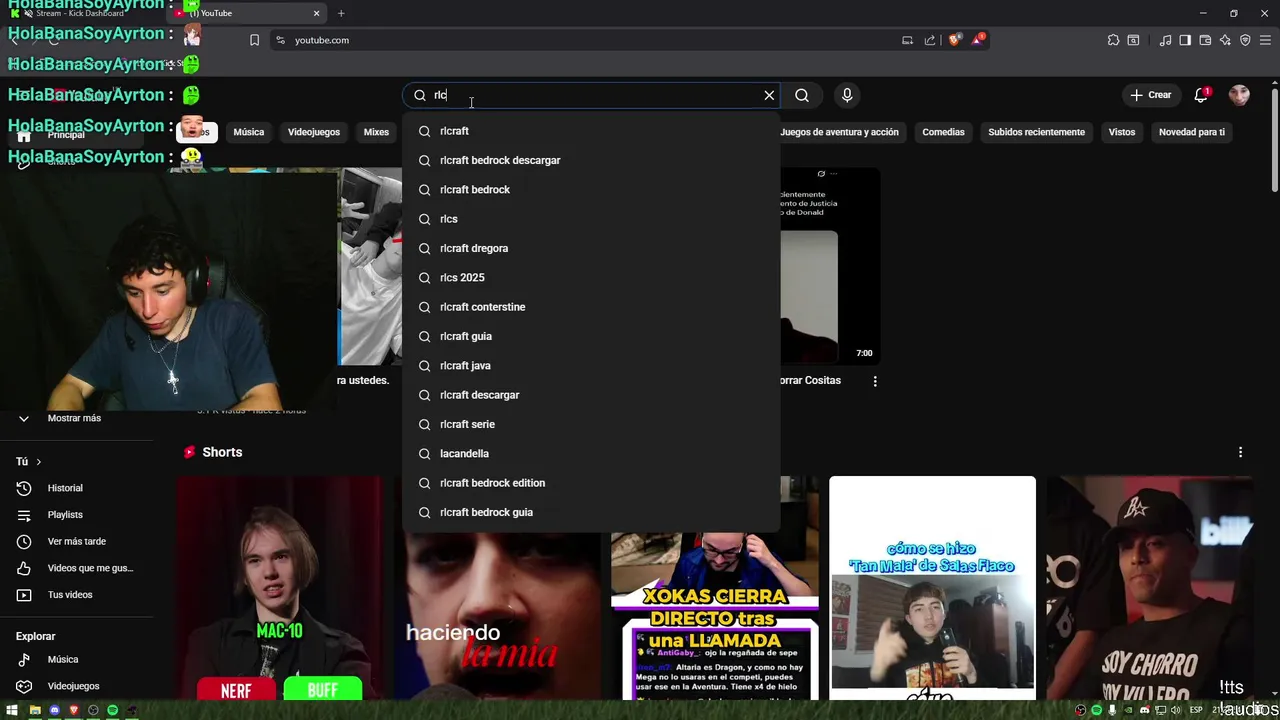Open Historial in sidebar
Screen dimensions: 1280x720
(x=76, y=488)
